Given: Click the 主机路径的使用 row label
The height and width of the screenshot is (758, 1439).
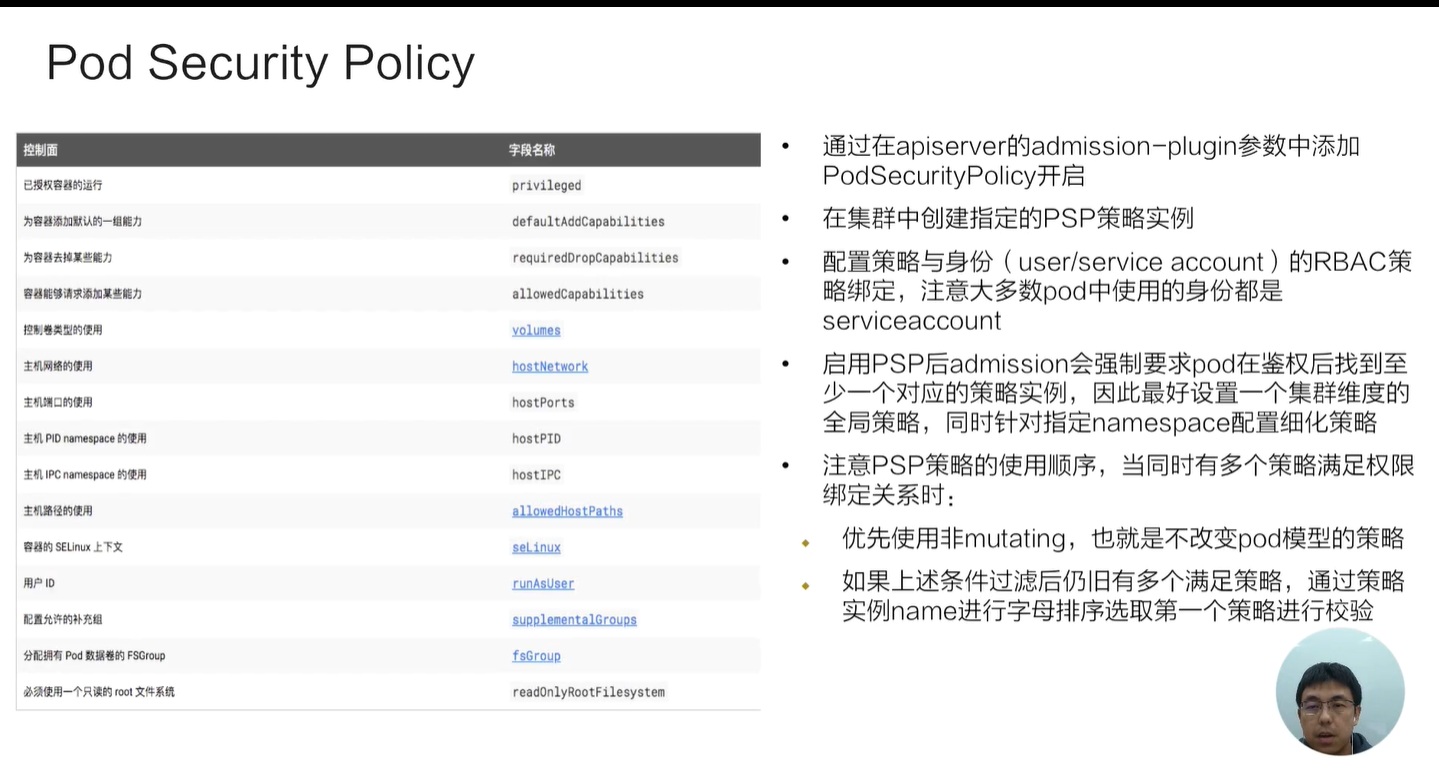Looking at the screenshot, I should point(57,510).
